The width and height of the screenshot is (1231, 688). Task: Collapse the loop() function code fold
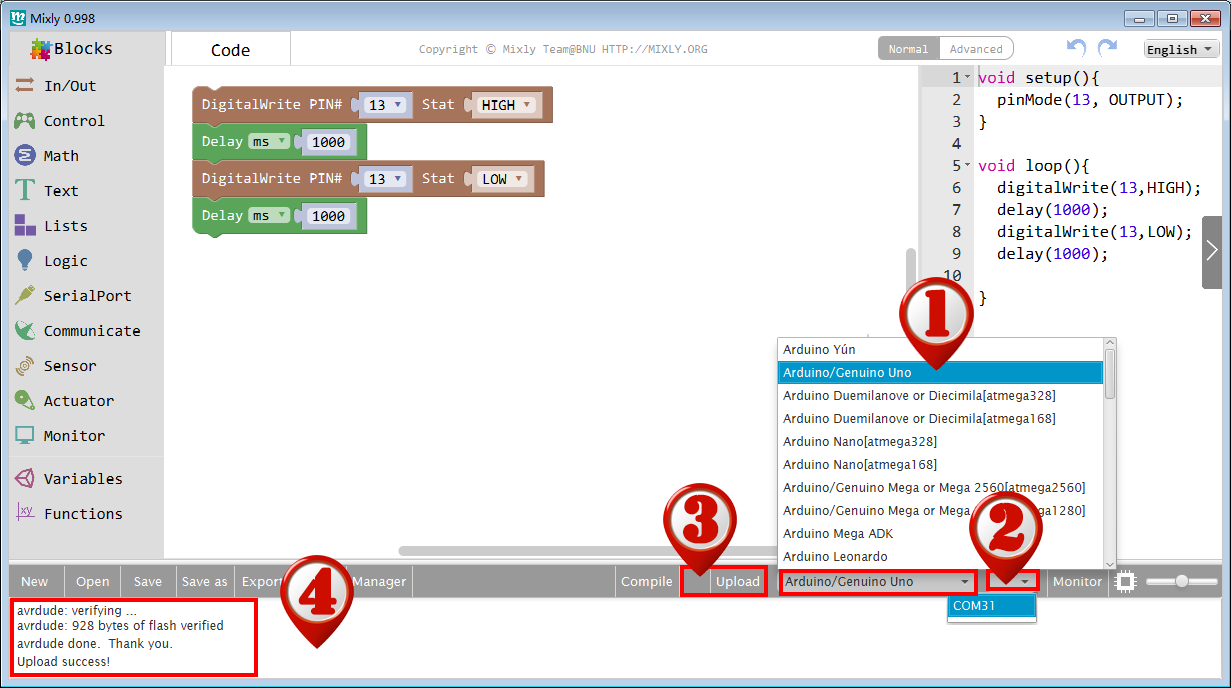(967, 165)
